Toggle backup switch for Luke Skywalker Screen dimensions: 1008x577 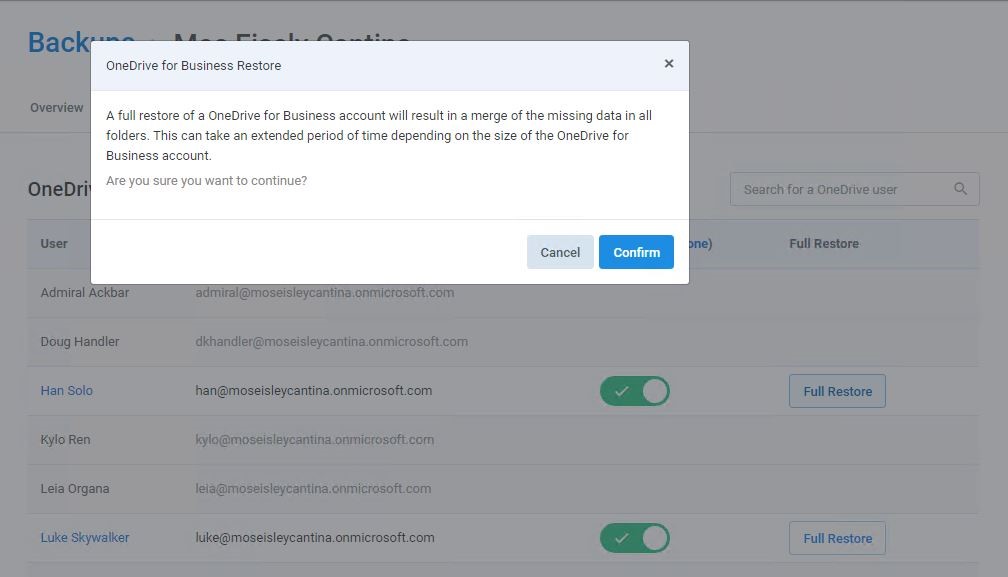tap(634, 538)
